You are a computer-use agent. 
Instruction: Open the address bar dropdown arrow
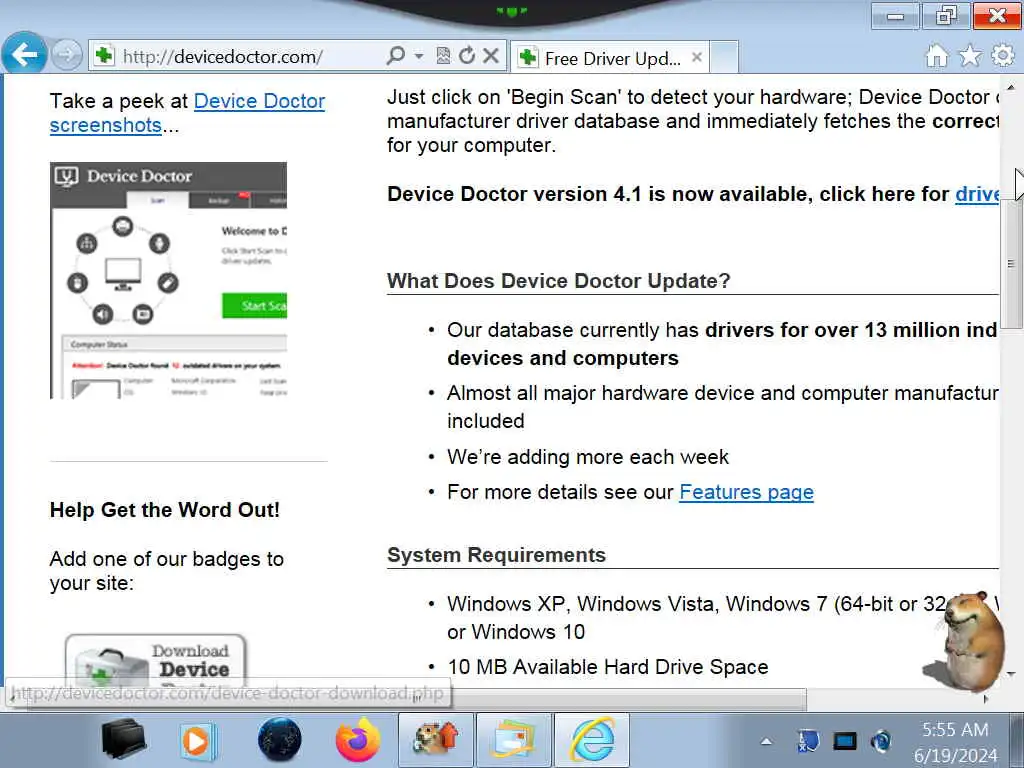point(419,56)
